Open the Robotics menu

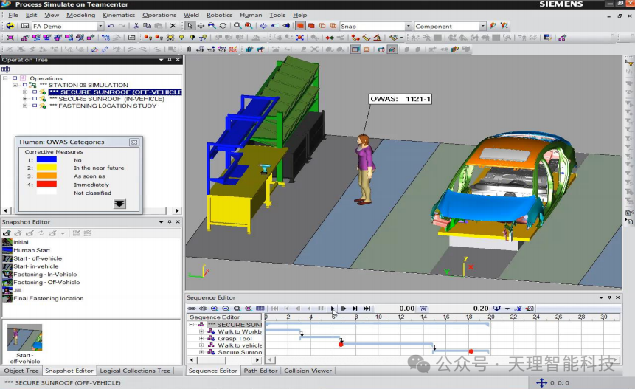(x=219, y=15)
